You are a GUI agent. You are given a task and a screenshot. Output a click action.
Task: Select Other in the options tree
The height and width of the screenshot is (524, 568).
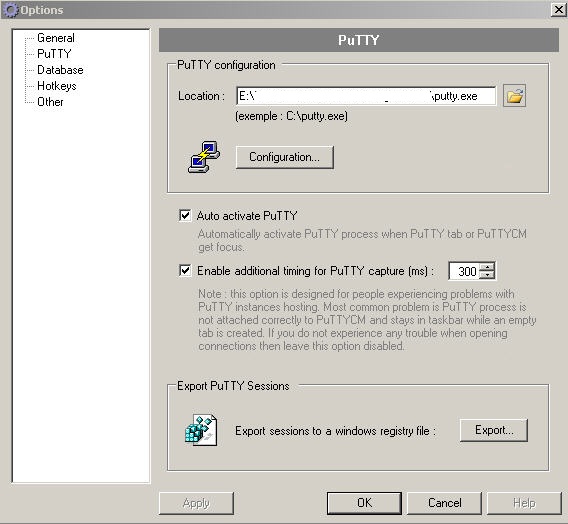(50, 102)
